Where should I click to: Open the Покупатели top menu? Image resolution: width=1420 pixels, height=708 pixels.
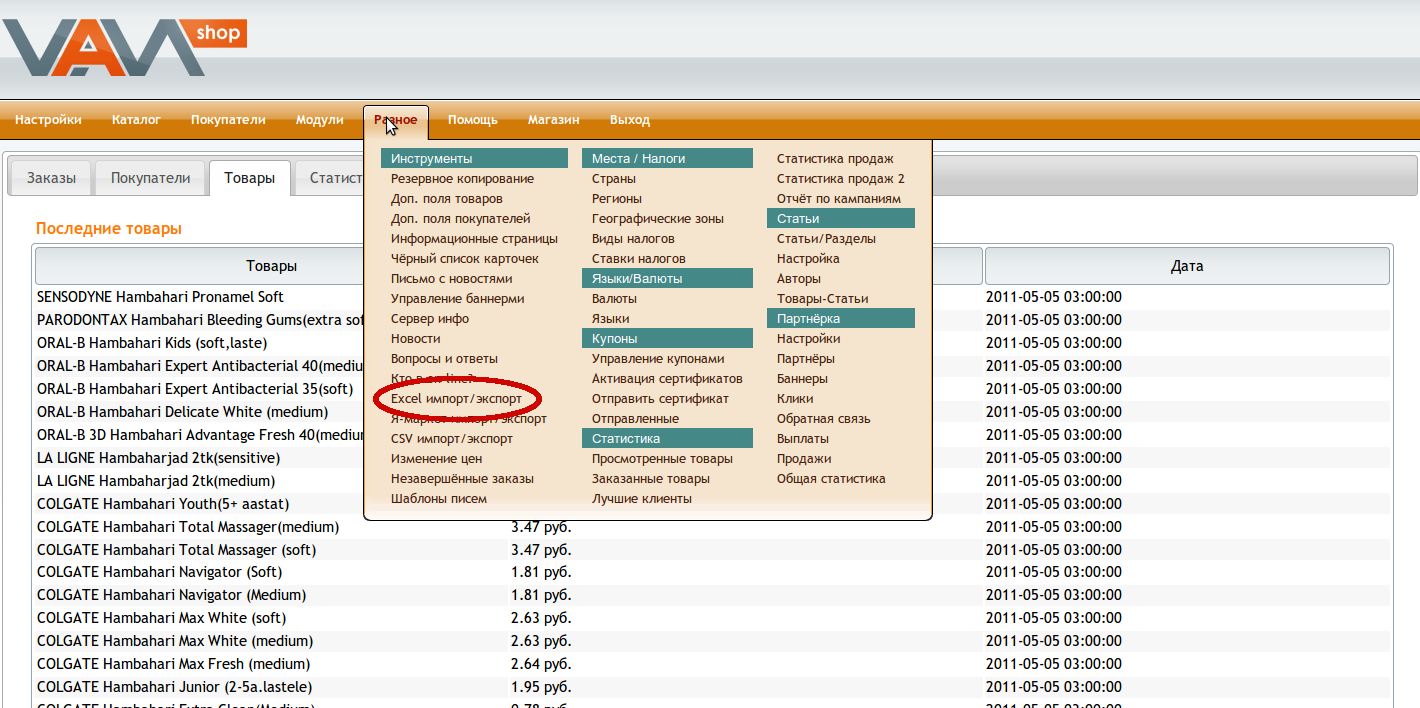pos(228,120)
